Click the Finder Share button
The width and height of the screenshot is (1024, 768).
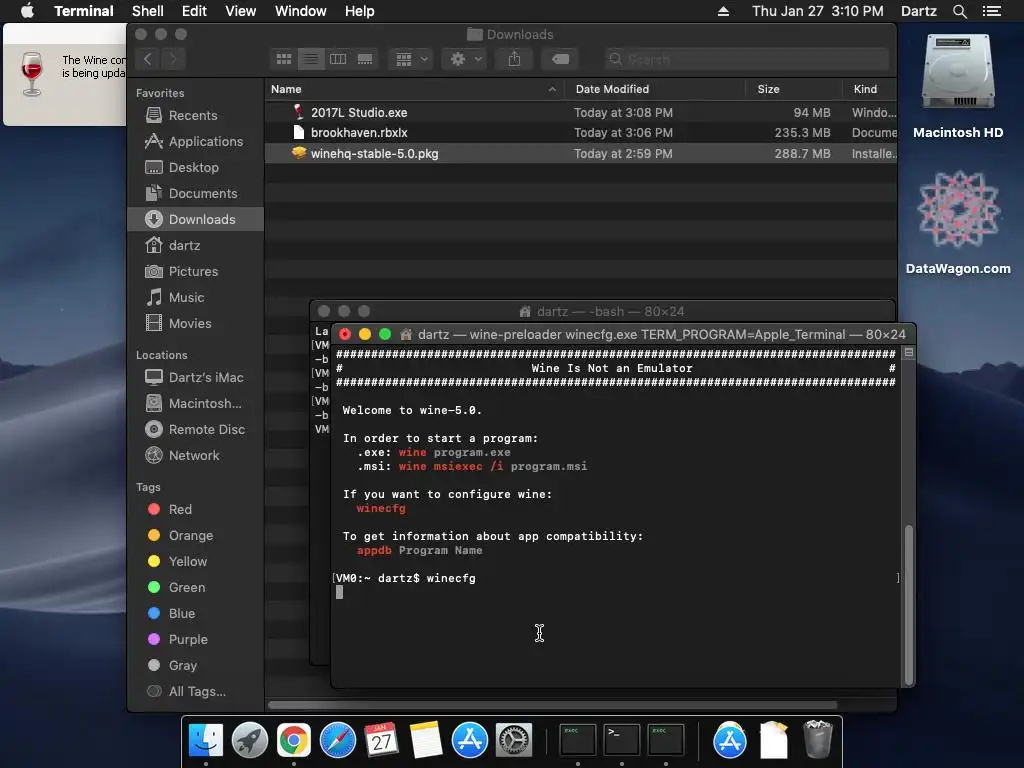coord(515,59)
